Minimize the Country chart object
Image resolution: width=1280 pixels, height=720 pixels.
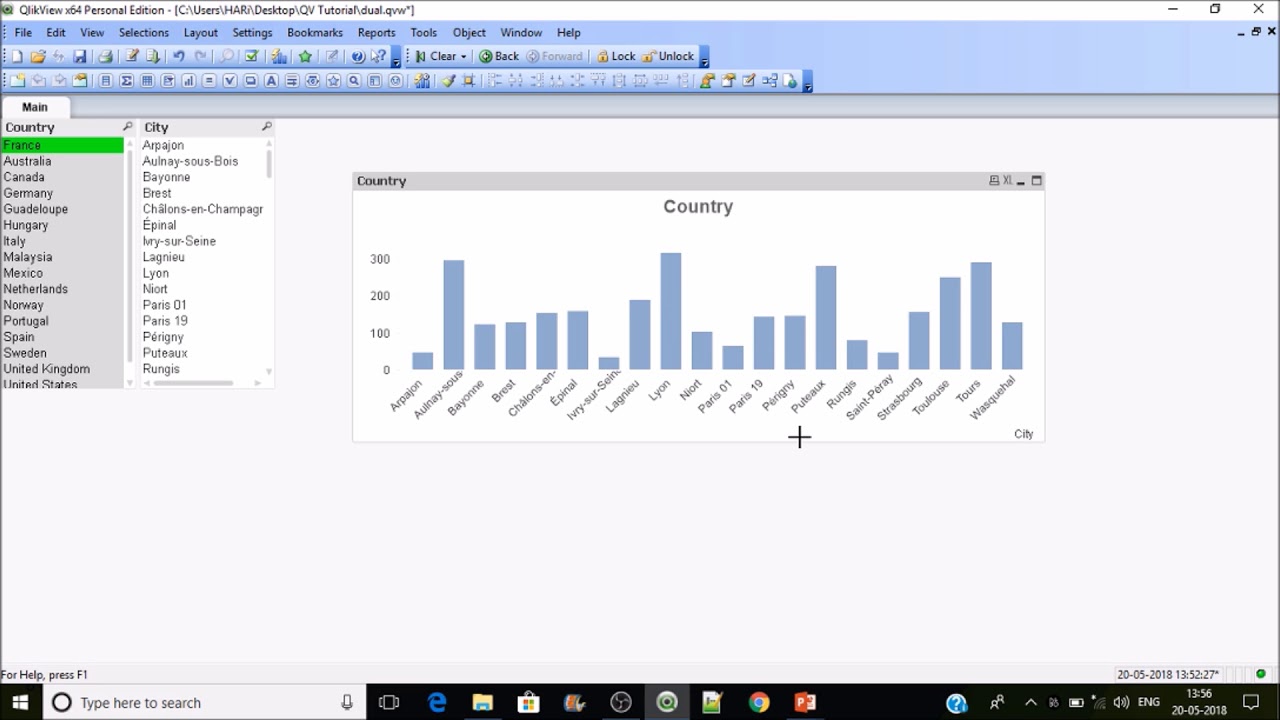pyautogui.click(x=1021, y=181)
